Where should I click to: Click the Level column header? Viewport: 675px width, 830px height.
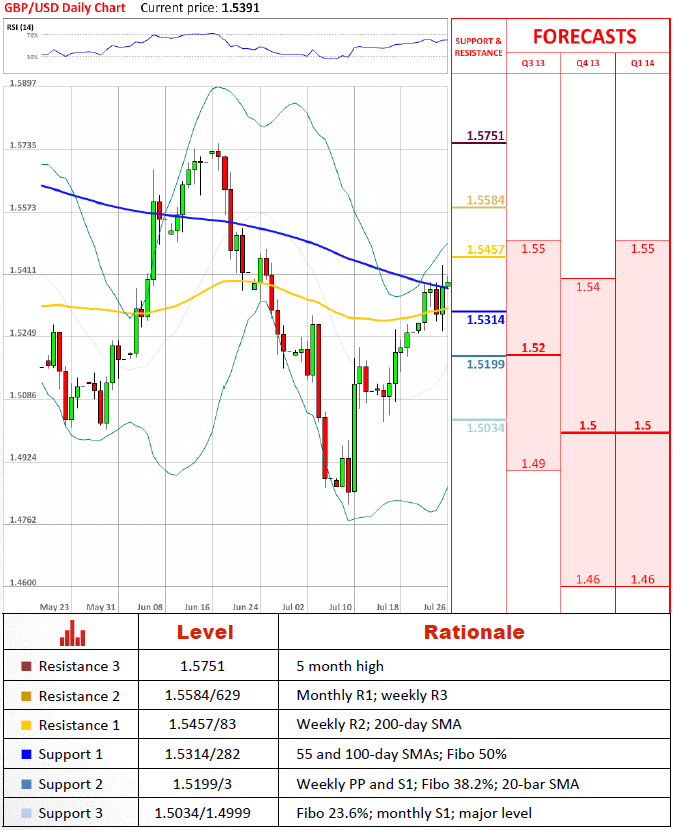205,632
